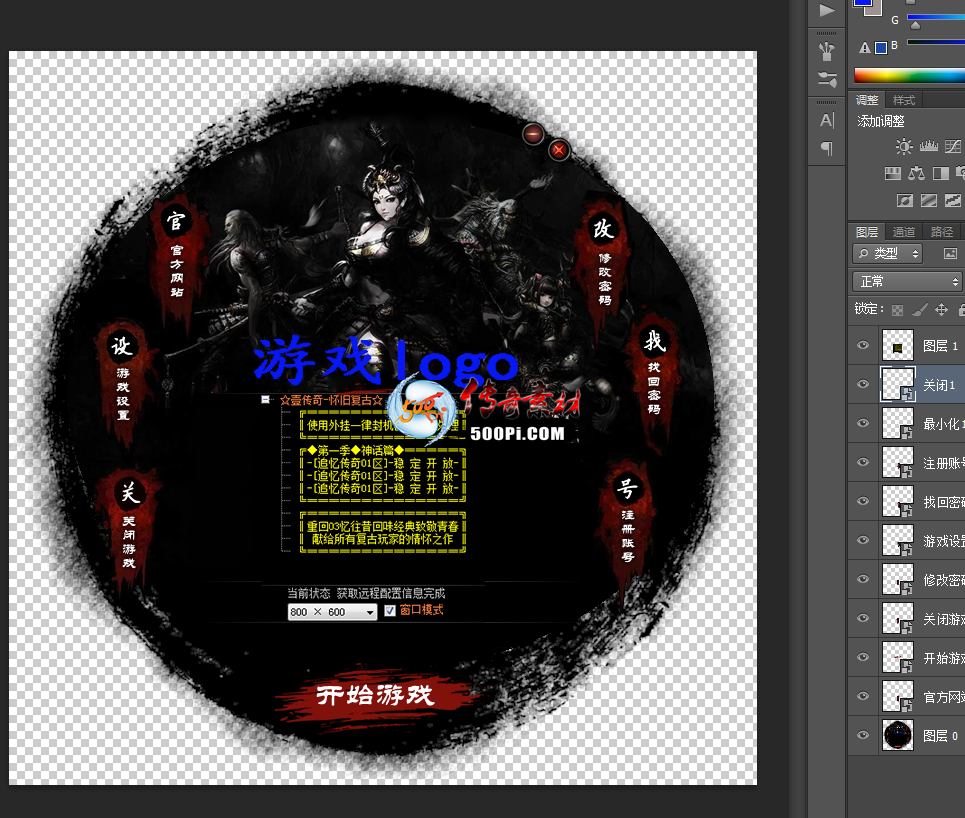The image size is (965, 818).
Task: Click the out-of-gamut warning triangle
Action: [x=865, y=47]
